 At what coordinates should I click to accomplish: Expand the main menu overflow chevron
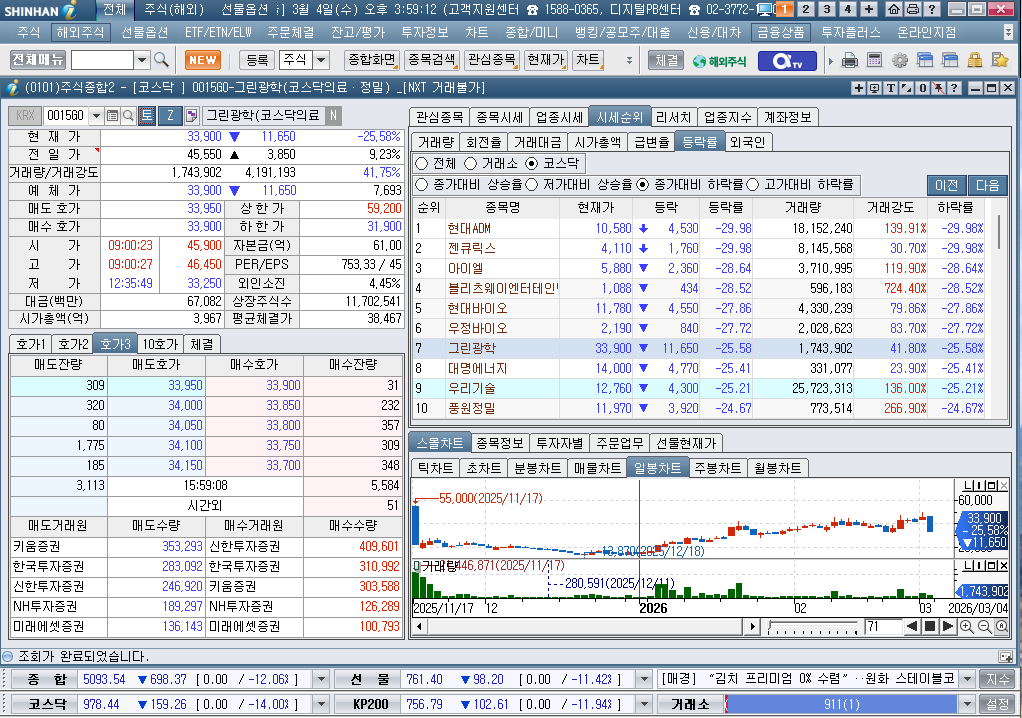(x=1008, y=32)
